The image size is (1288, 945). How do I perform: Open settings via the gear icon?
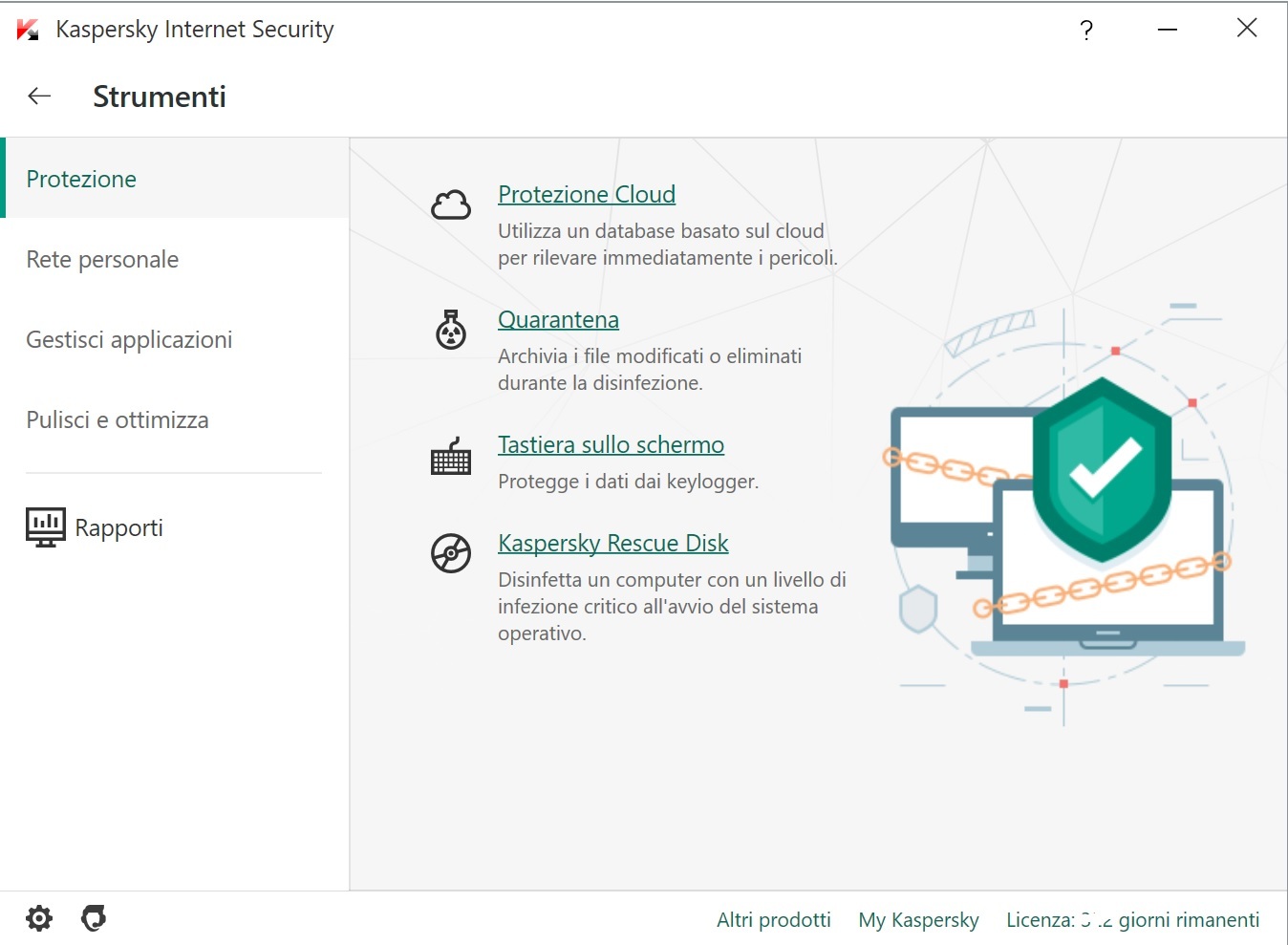click(39, 918)
